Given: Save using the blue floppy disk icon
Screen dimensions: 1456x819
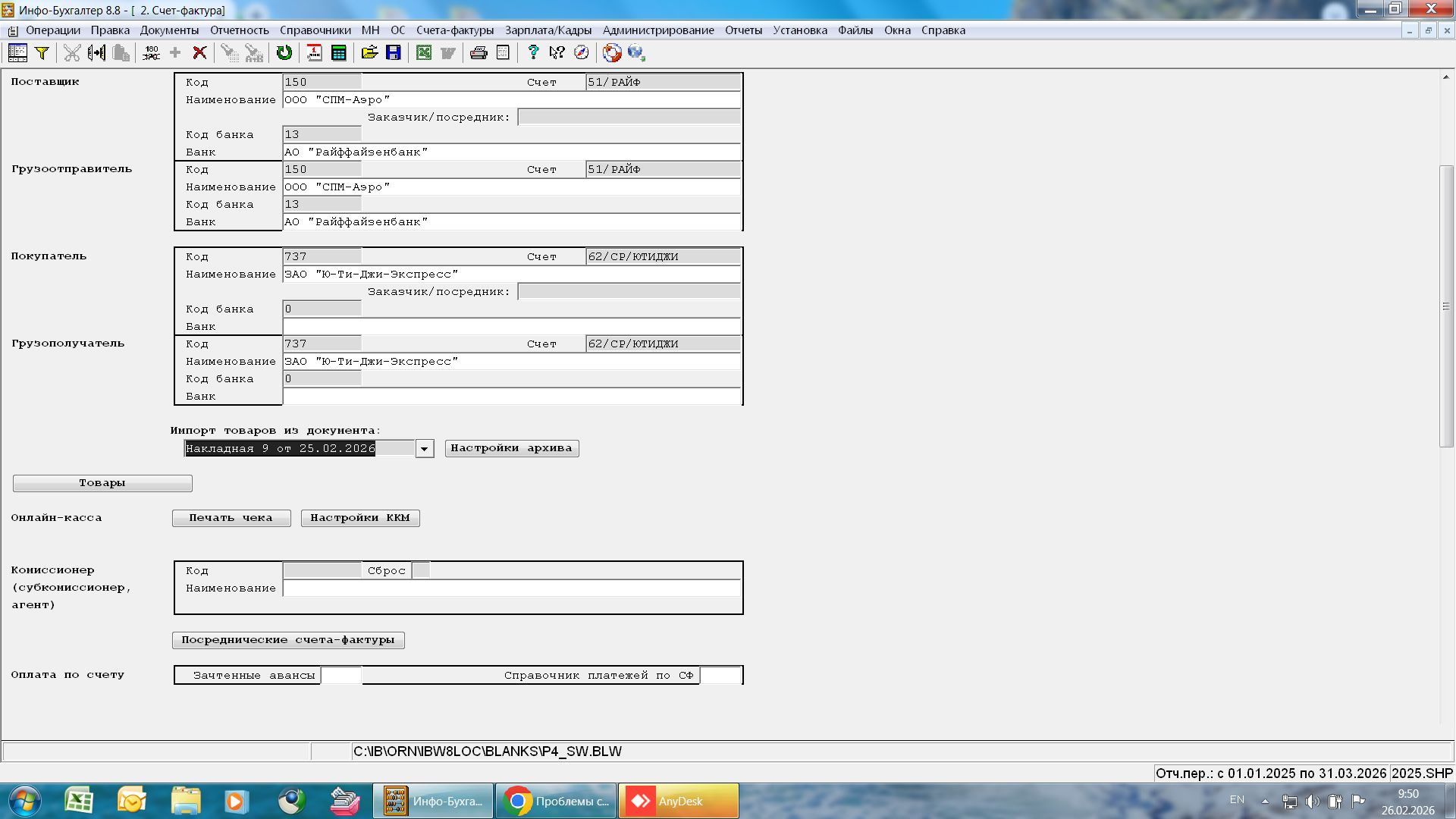Looking at the screenshot, I should 394,52.
